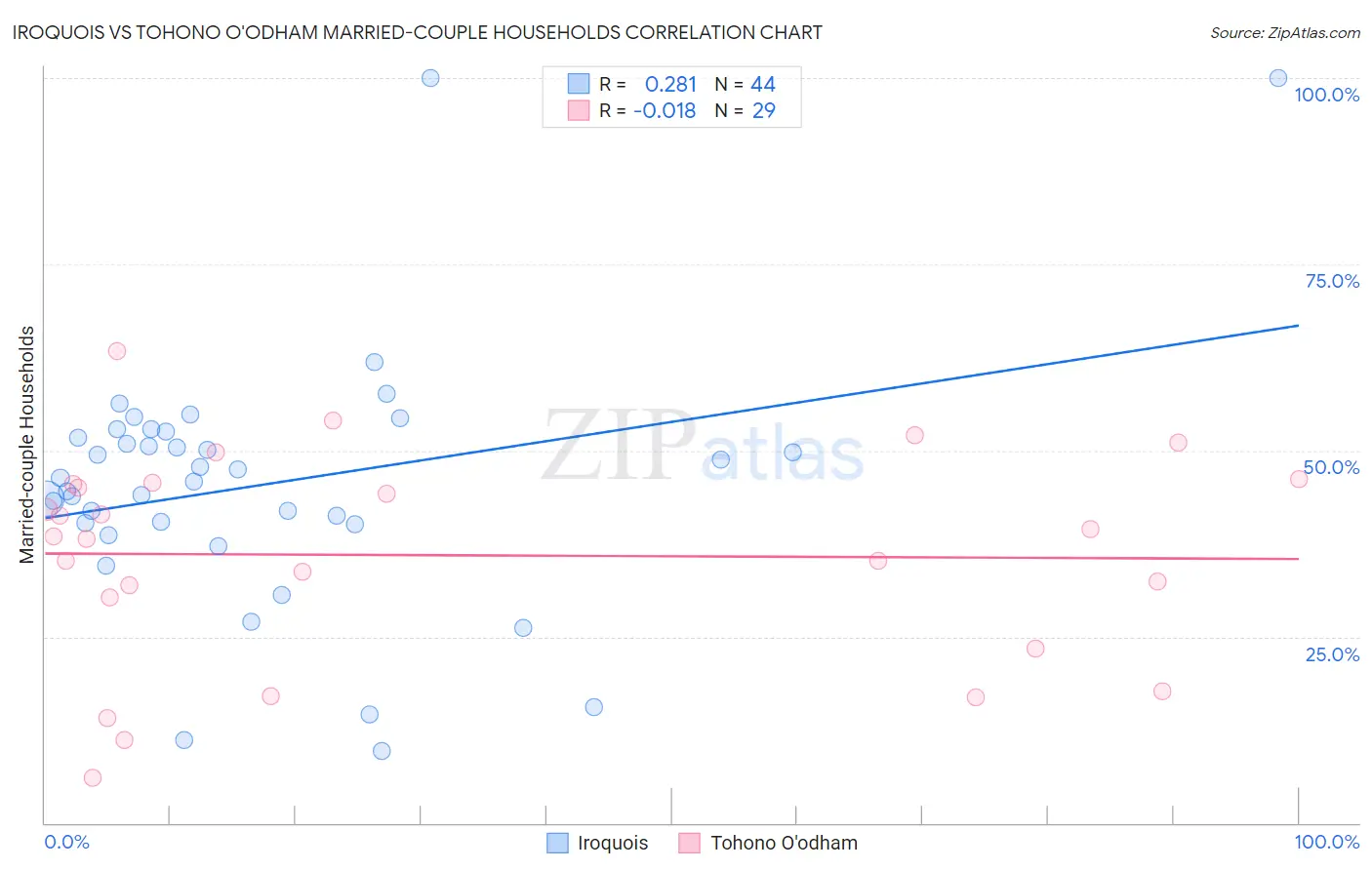The width and height of the screenshot is (1372, 870).
Task: Click the Tohono O'odham legend label at bottom
Action: 784,843
